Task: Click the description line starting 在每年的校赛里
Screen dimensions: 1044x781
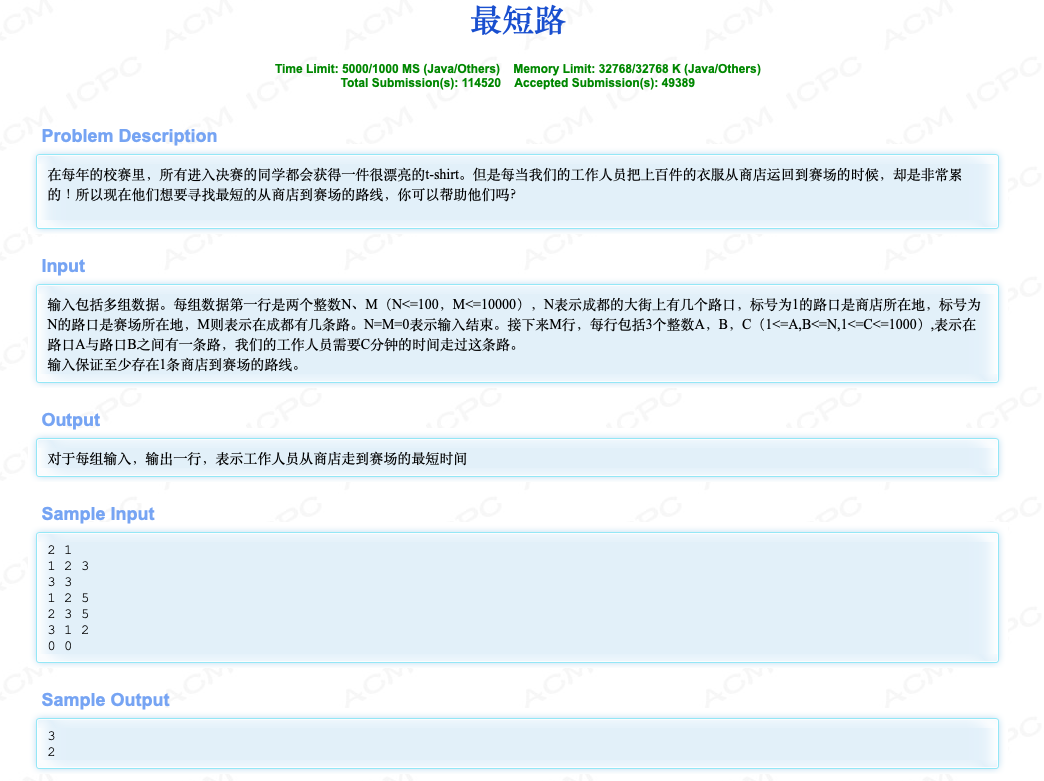Action: (x=505, y=174)
